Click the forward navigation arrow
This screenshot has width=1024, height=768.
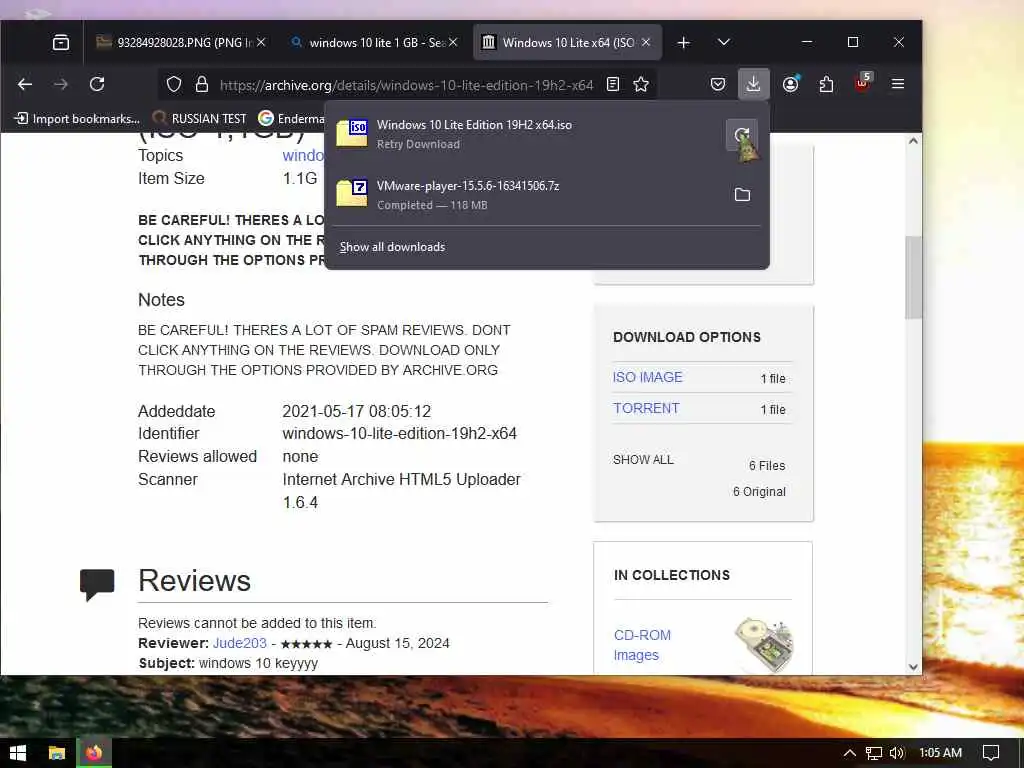(x=61, y=84)
